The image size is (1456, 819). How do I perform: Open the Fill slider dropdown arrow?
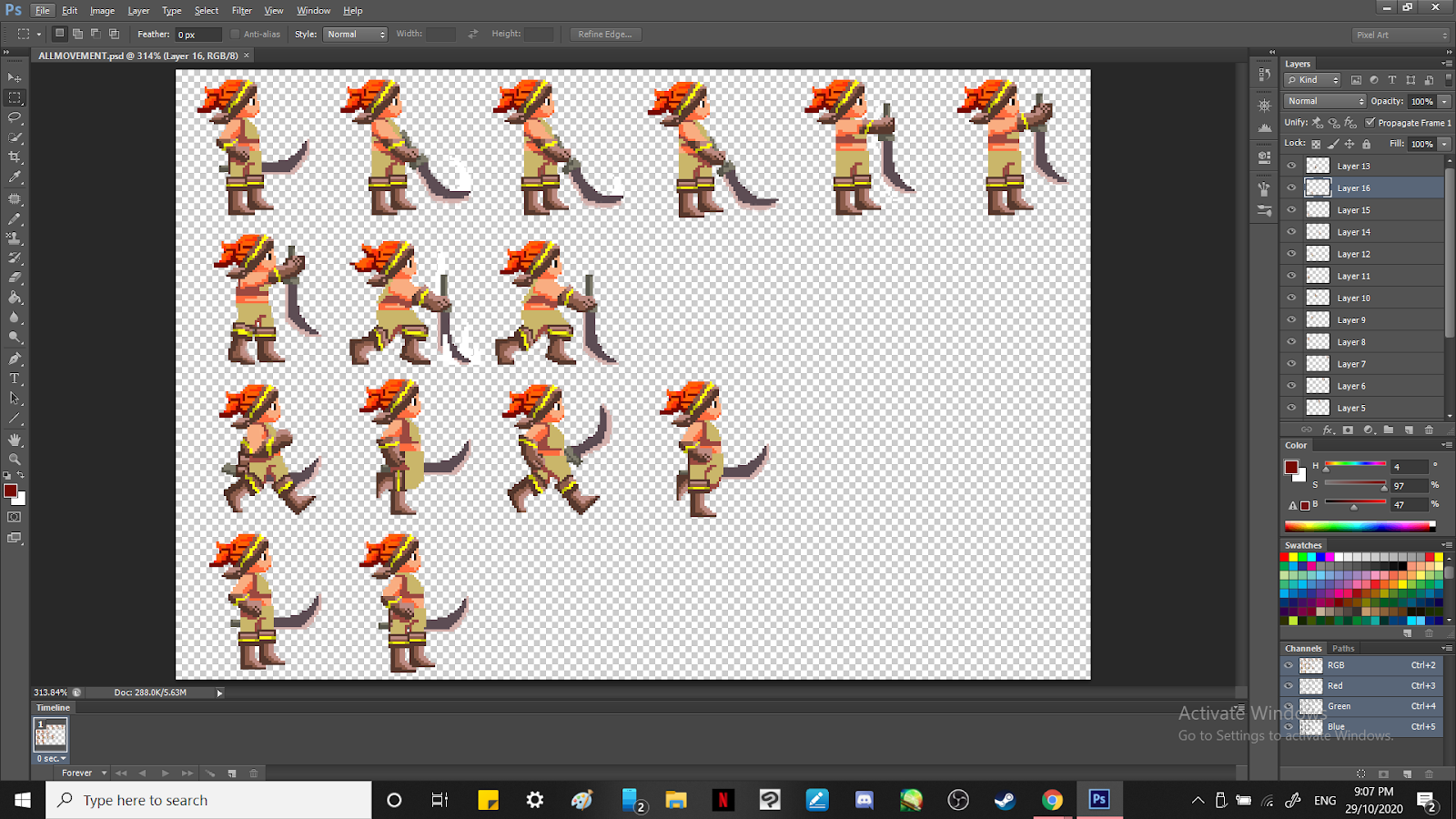pyautogui.click(x=1444, y=144)
